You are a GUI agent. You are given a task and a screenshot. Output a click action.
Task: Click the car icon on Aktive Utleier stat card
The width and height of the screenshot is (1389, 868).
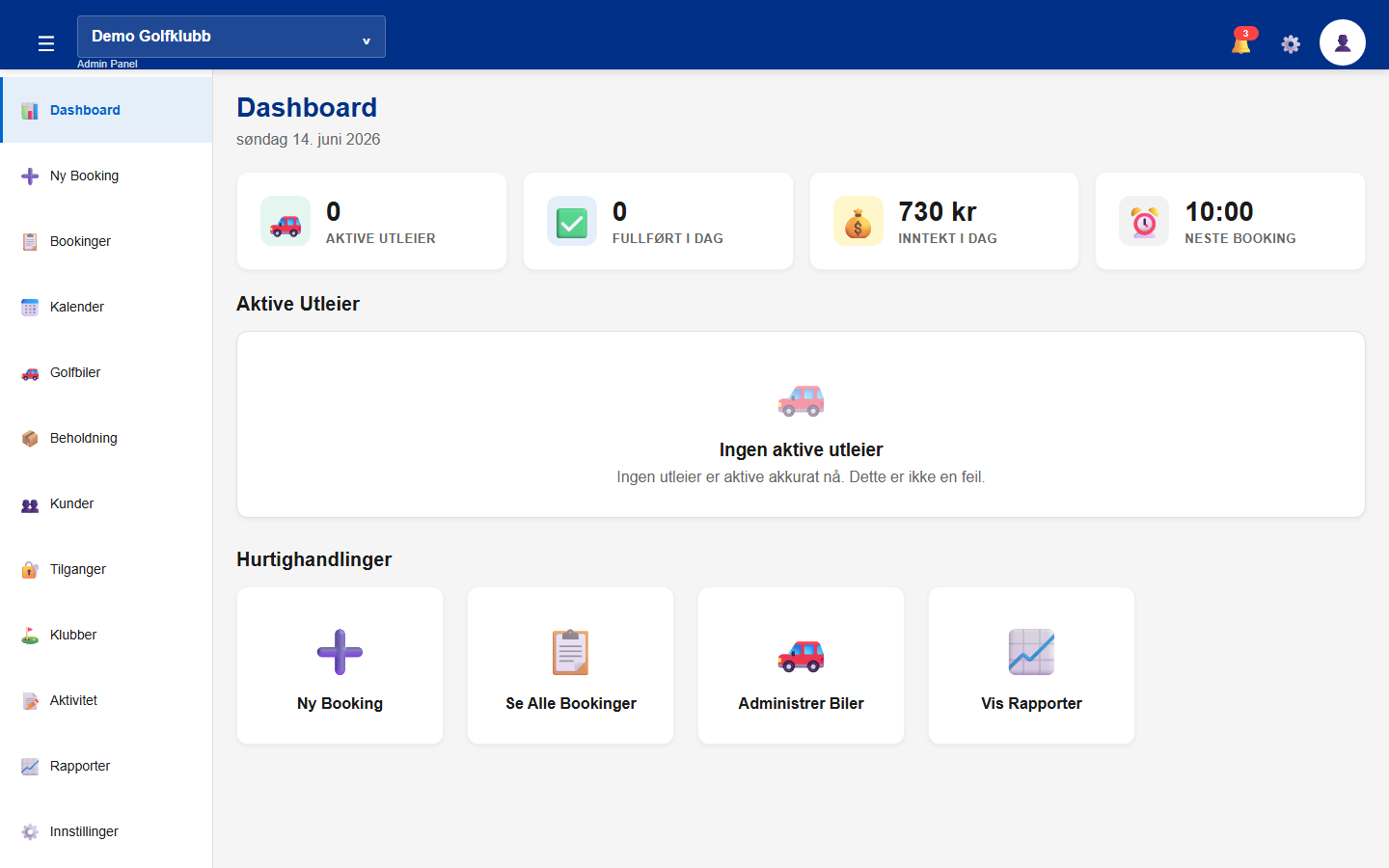(x=286, y=221)
